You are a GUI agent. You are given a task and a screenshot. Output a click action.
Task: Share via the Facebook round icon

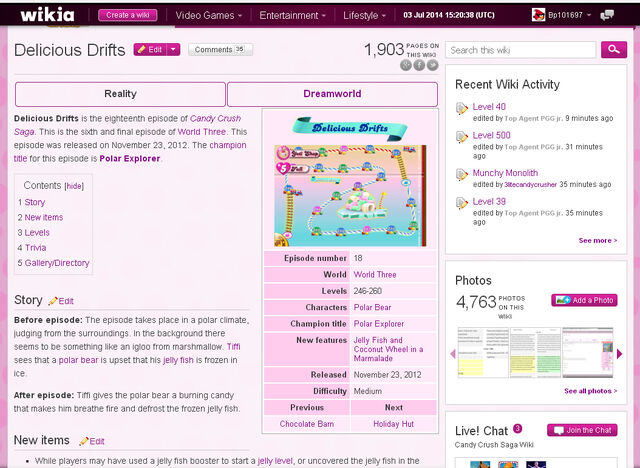[x=419, y=65]
